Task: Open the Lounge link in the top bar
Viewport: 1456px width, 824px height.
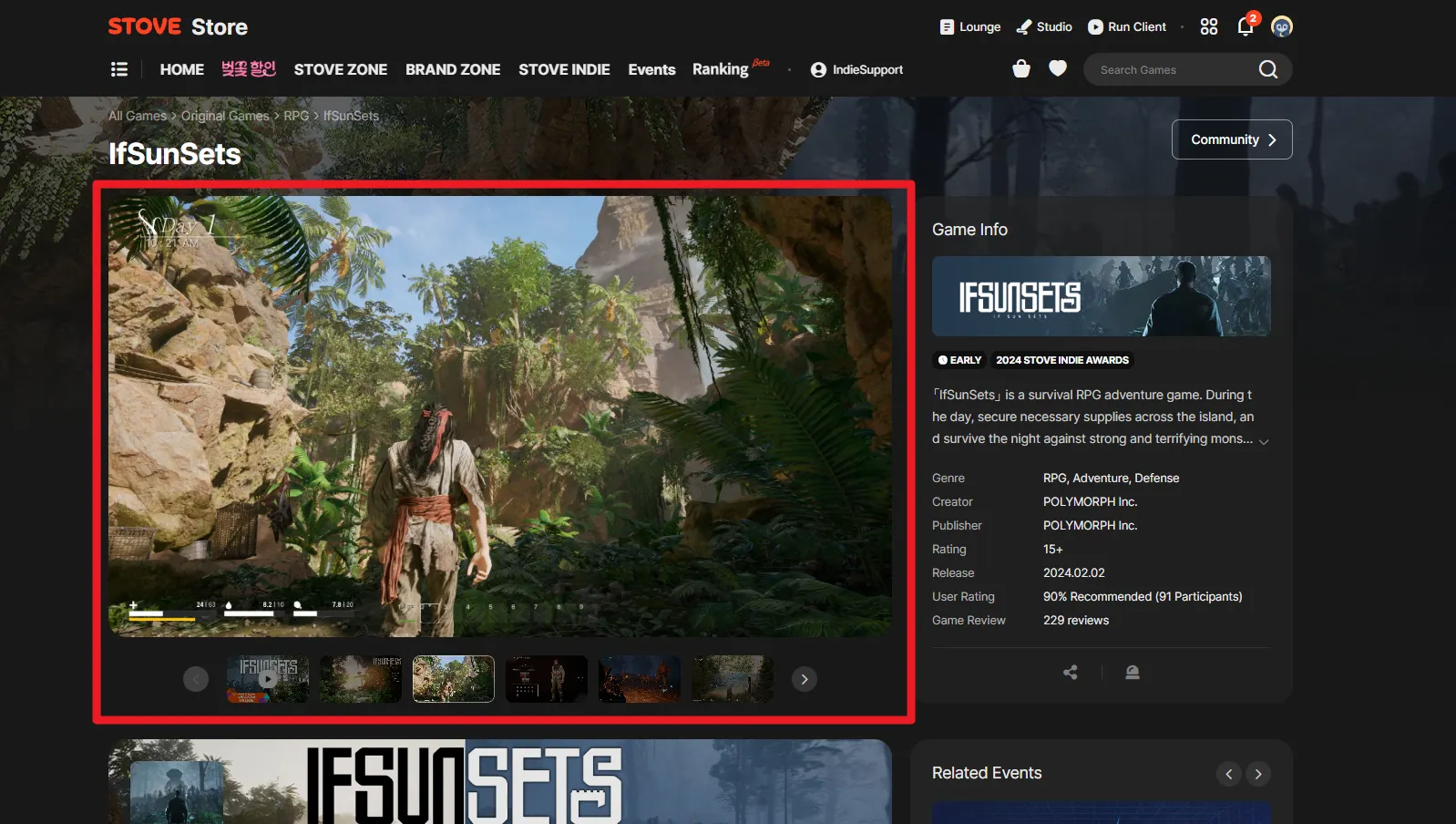Action: pyautogui.click(x=970, y=27)
